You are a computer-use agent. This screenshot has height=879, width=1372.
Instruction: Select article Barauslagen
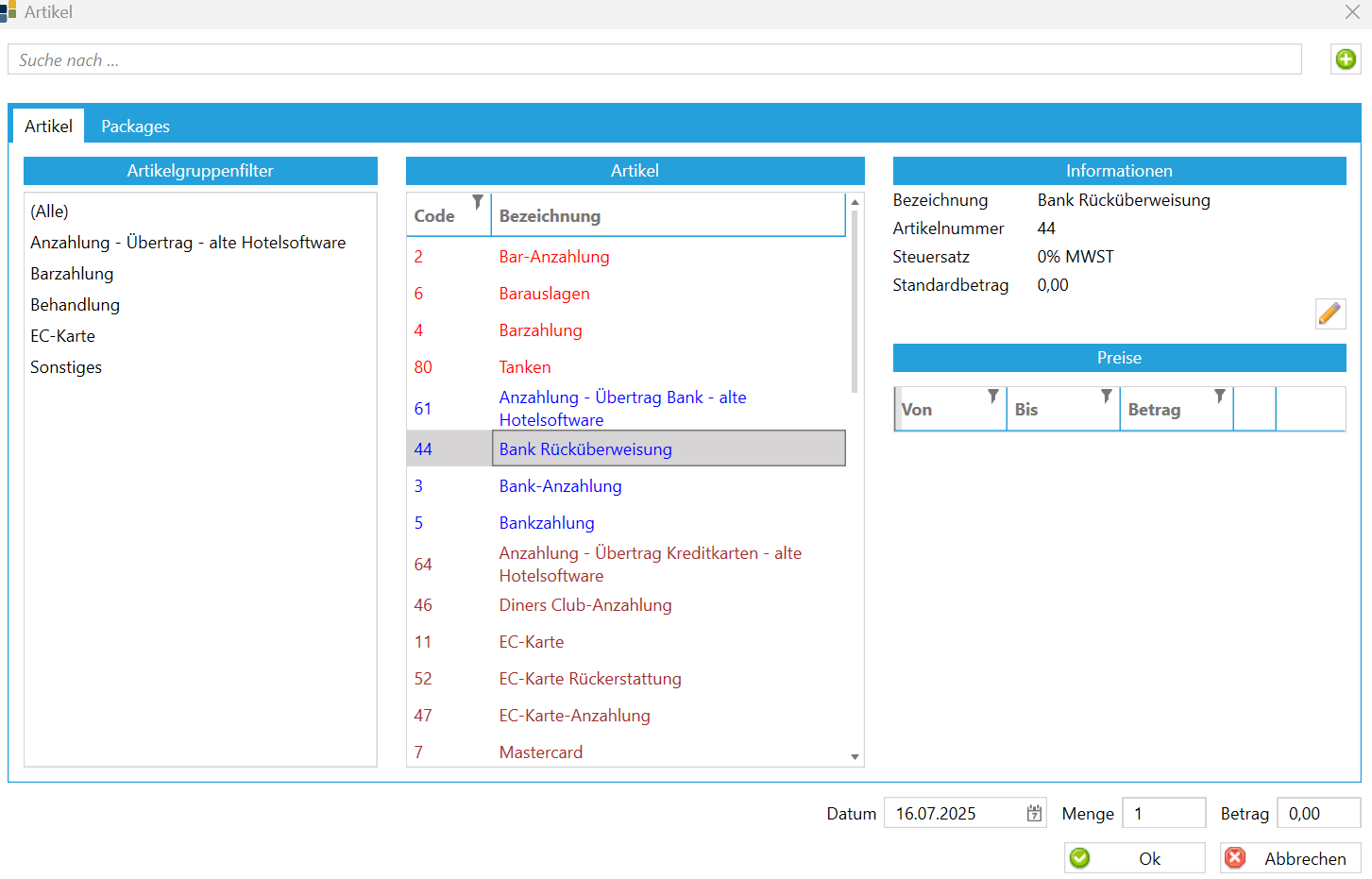click(x=545, y=294)
